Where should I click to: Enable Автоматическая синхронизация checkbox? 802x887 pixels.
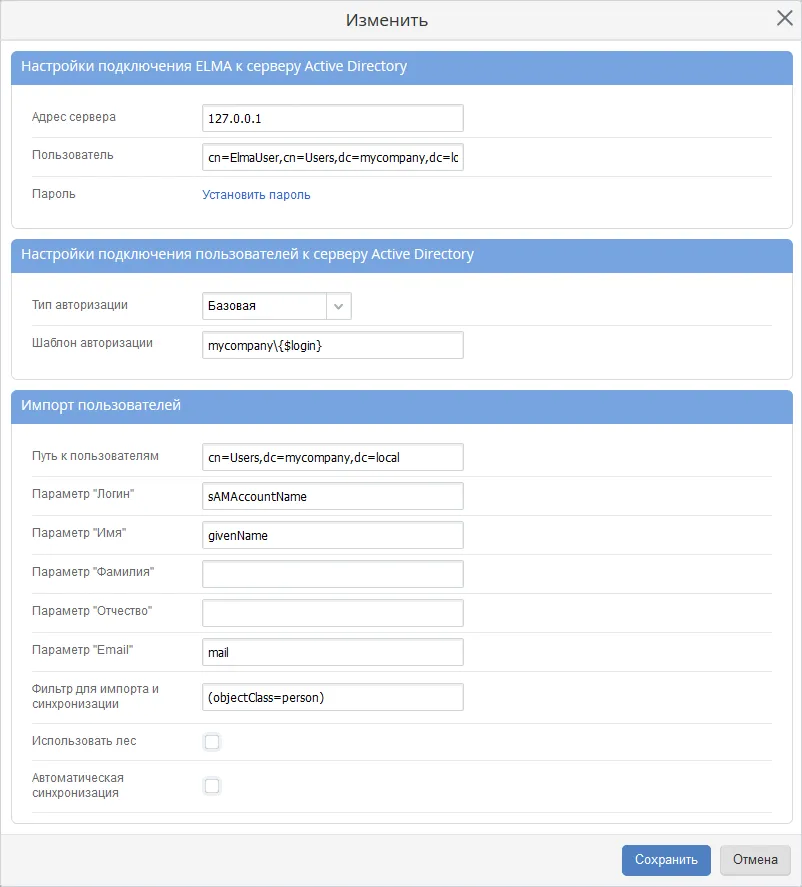click(211, 785)
